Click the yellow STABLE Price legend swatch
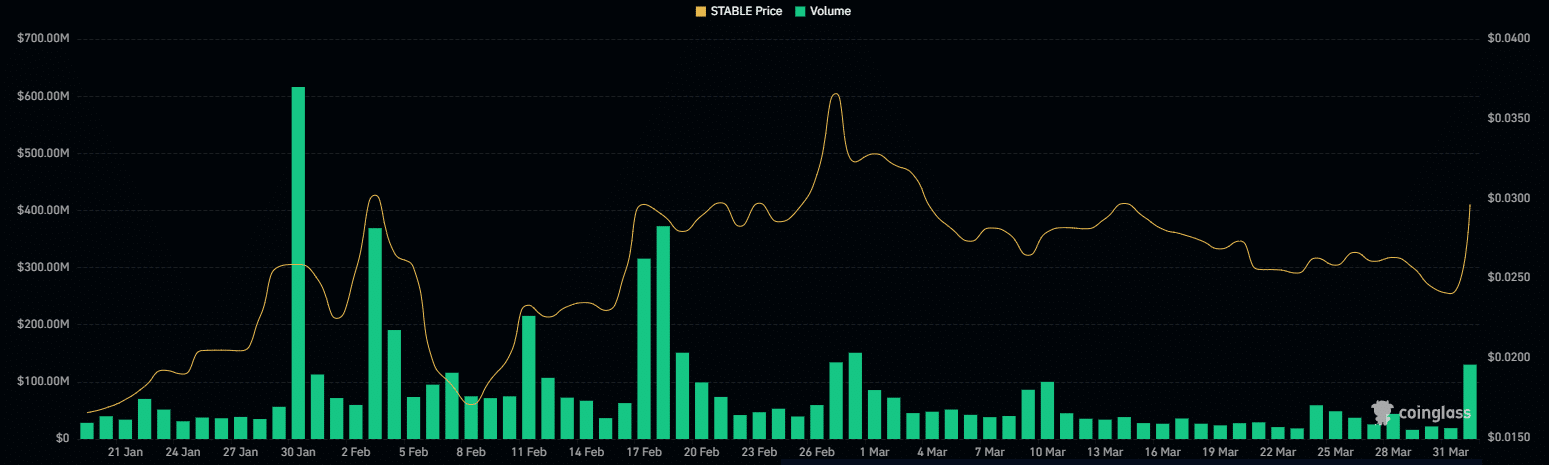The width and height of the screenshot is (1549, 465). tap(700, 11)
